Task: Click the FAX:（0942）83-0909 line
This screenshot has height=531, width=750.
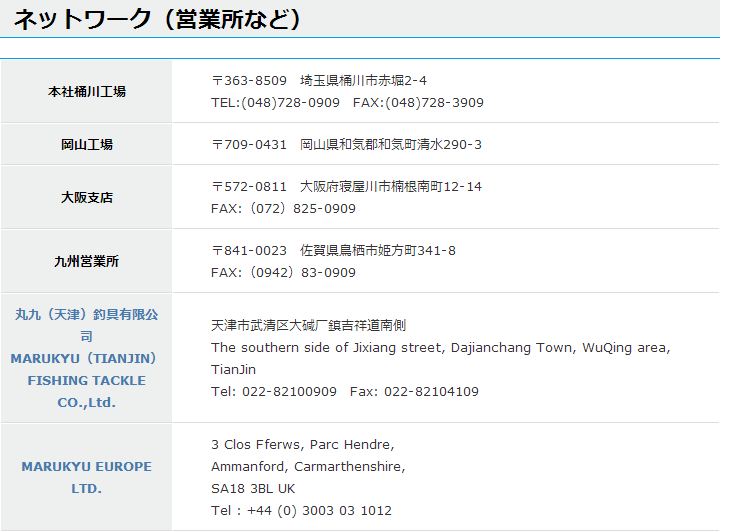Action: (x=283, y=272)
